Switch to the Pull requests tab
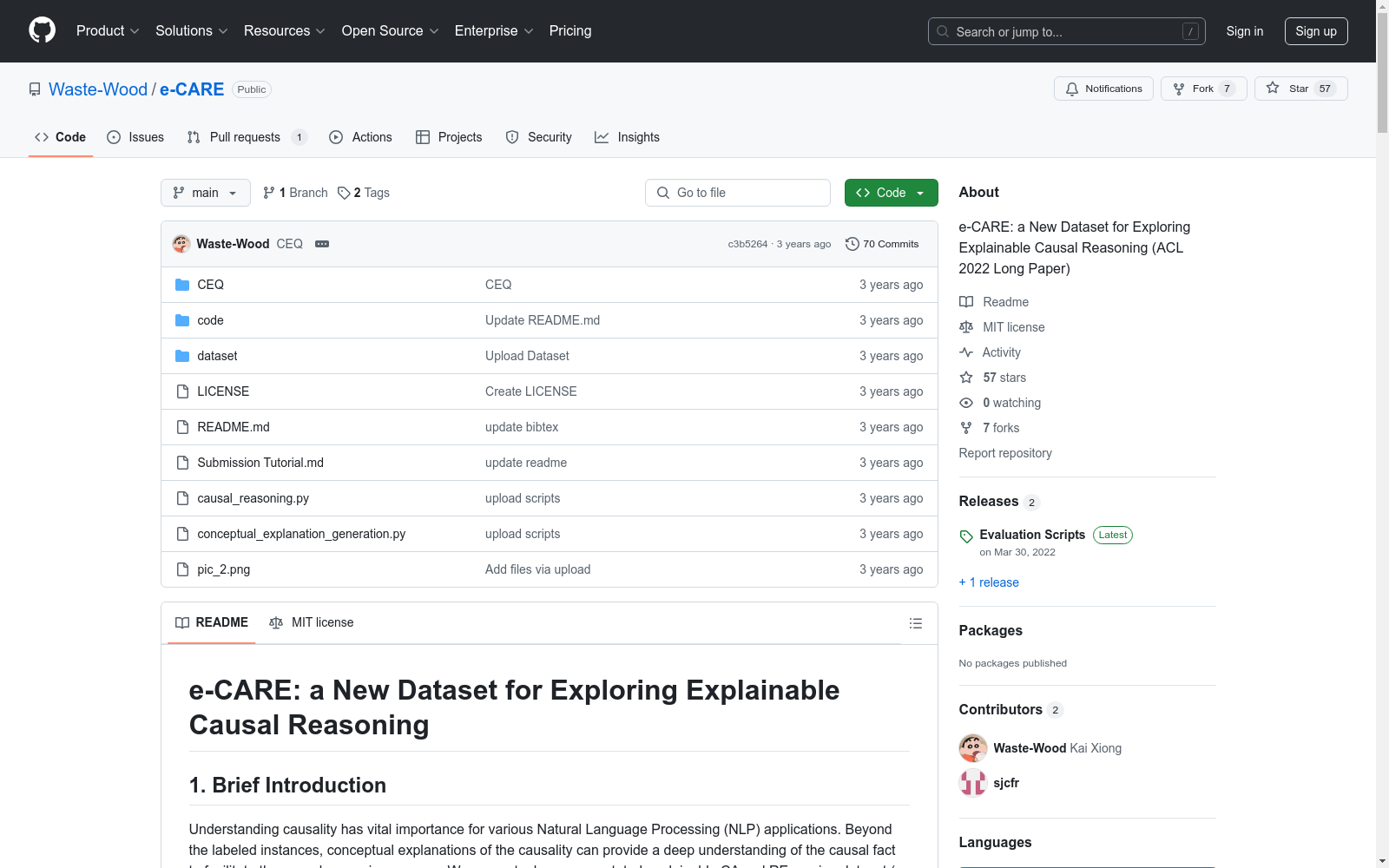Image resolution: width=1389 pixels, height=868 pixels. click(247, 137)
